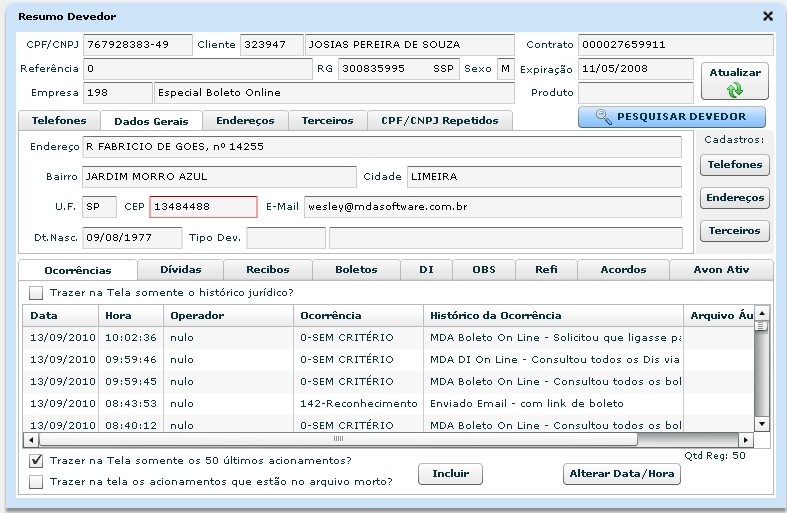The image size is (787, 513).
Task: Click table vertical scrollbar down arrow
Action: (762, 424)
